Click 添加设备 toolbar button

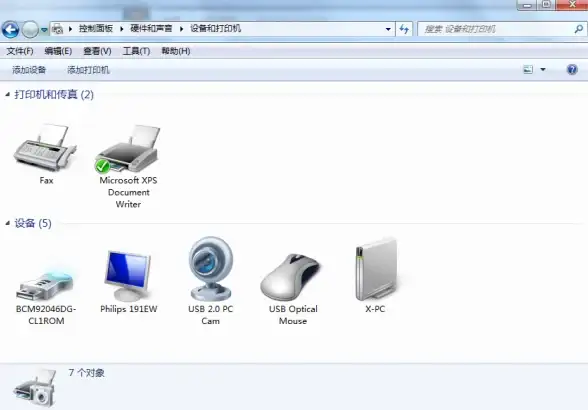[x=29, y=70]
